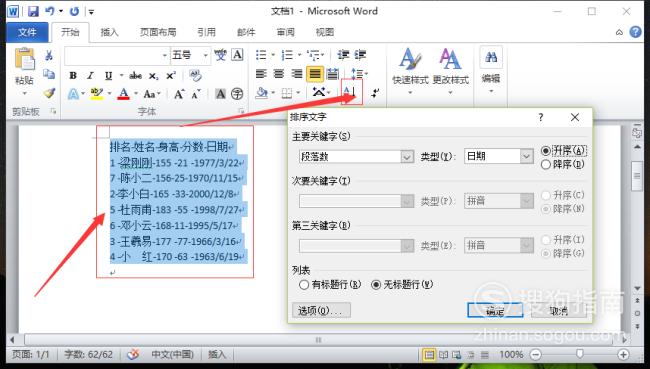Switch to the 插入 ribbon tab
650x369 pixels.
tap(109, 32)
